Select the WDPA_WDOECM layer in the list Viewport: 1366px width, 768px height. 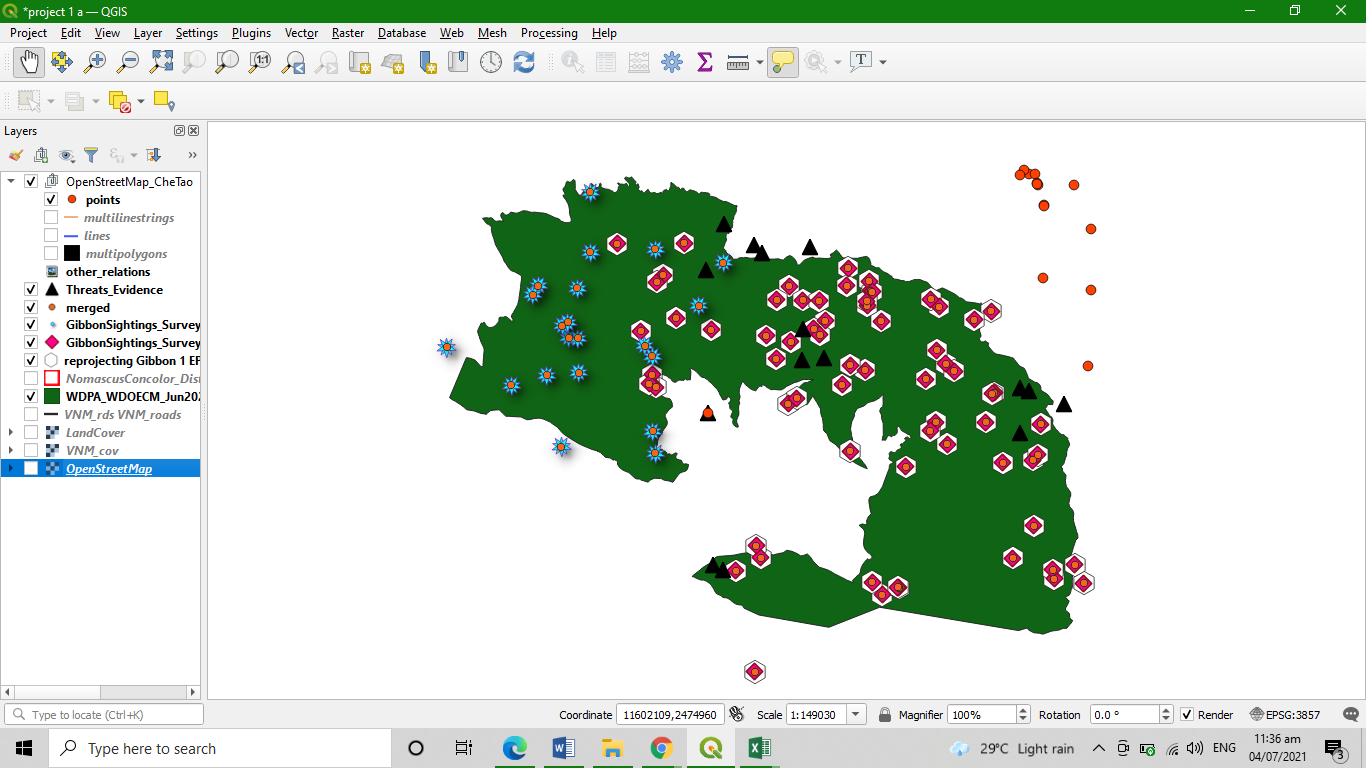(x=134, y=397)
